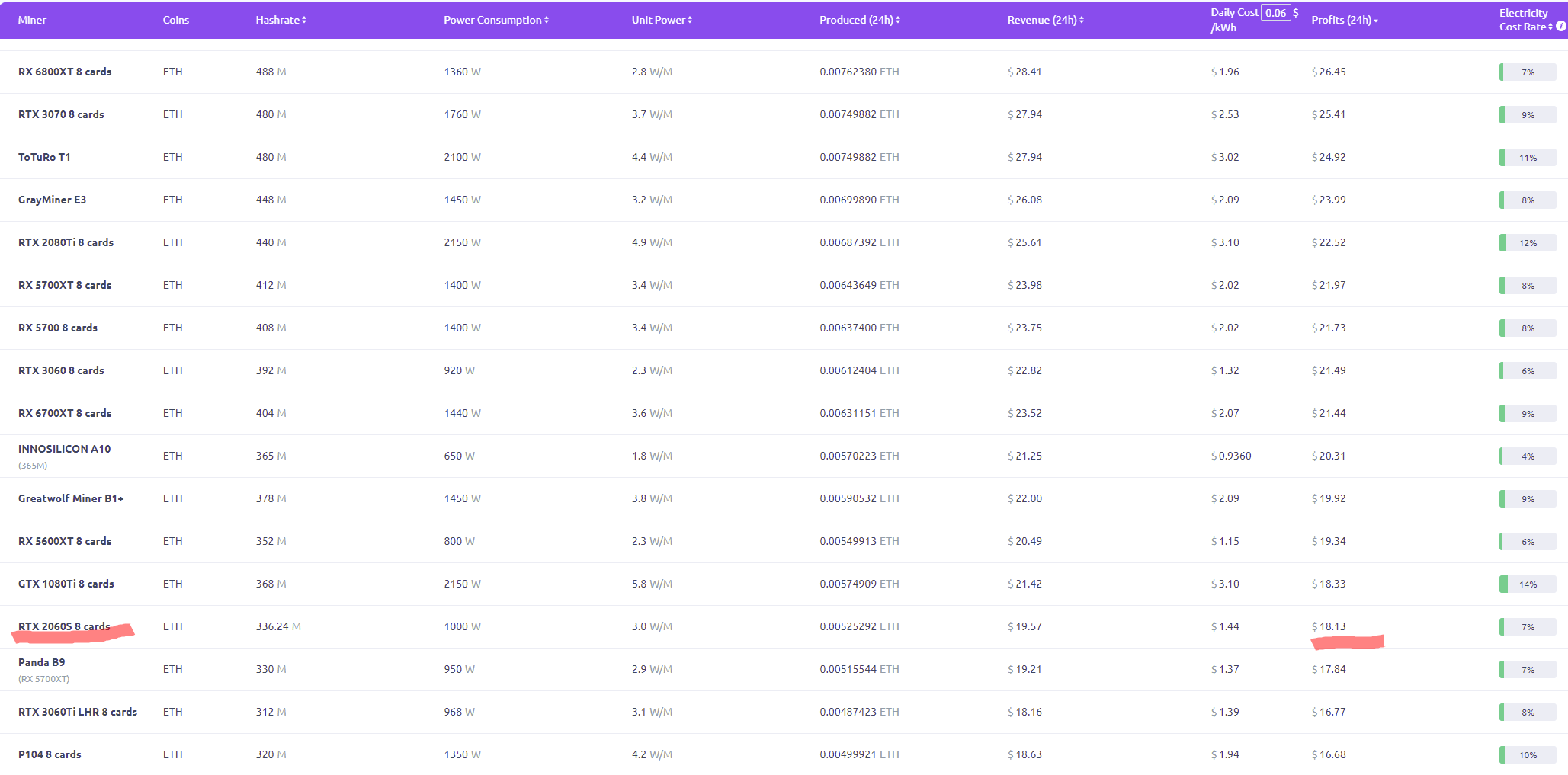Click the Daily Cost per kWh input field
This screenshot has height=775, width=1568.
(1275, 13)
